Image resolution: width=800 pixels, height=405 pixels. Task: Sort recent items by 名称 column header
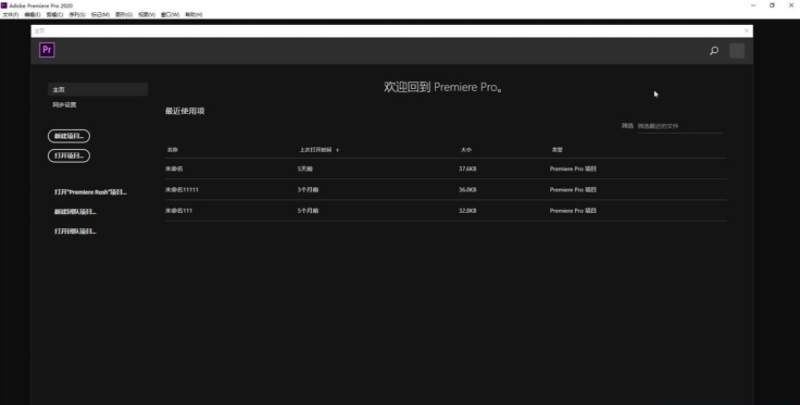[172, 150]
